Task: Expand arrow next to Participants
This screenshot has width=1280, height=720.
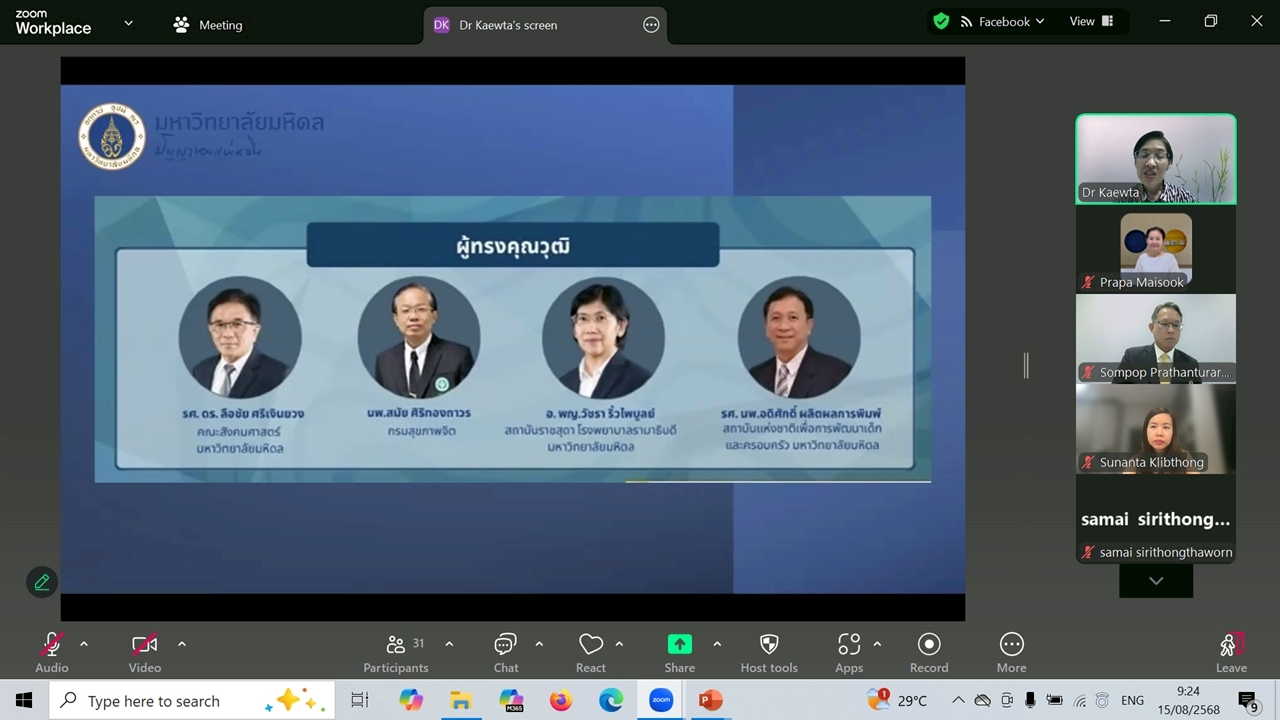Action: point(449,644)
